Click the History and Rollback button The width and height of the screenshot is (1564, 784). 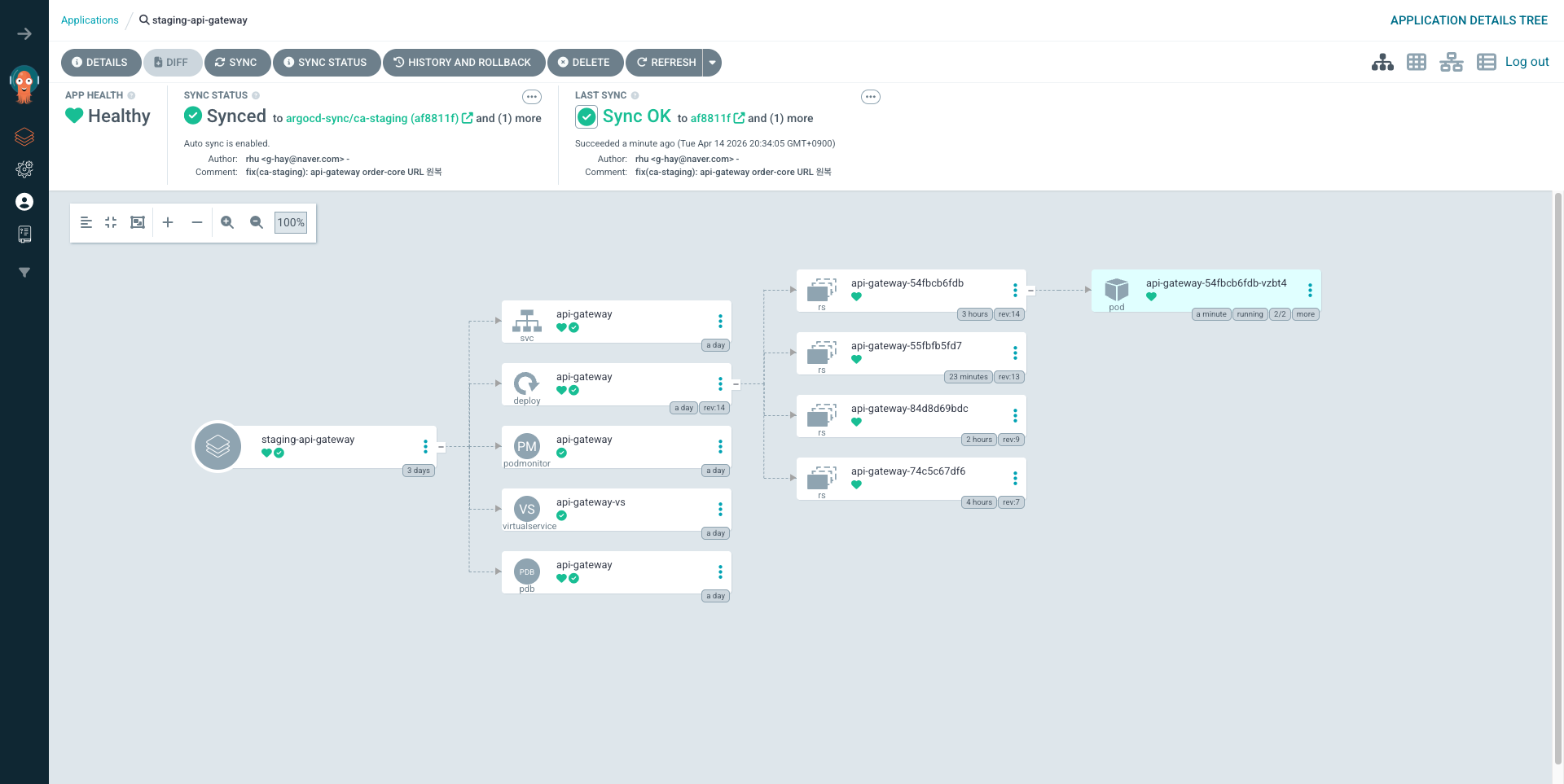click(x=462, y=63)
